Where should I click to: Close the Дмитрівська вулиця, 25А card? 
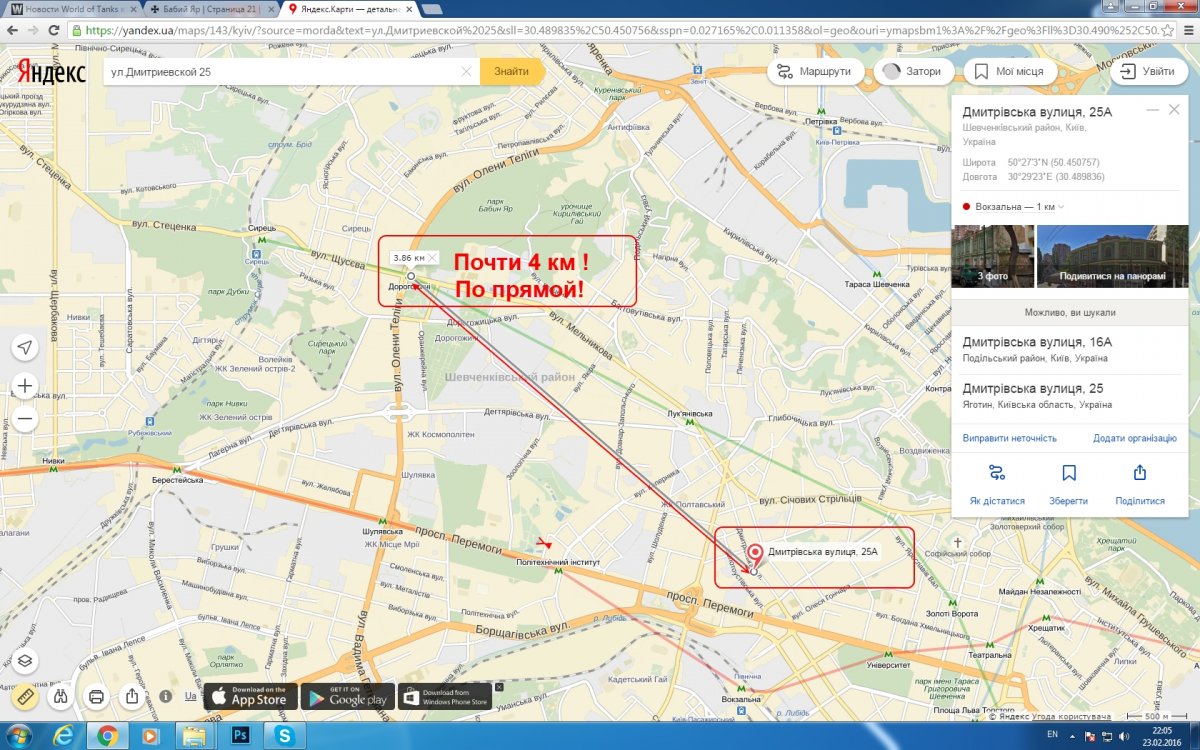[x=1174, y=109]
